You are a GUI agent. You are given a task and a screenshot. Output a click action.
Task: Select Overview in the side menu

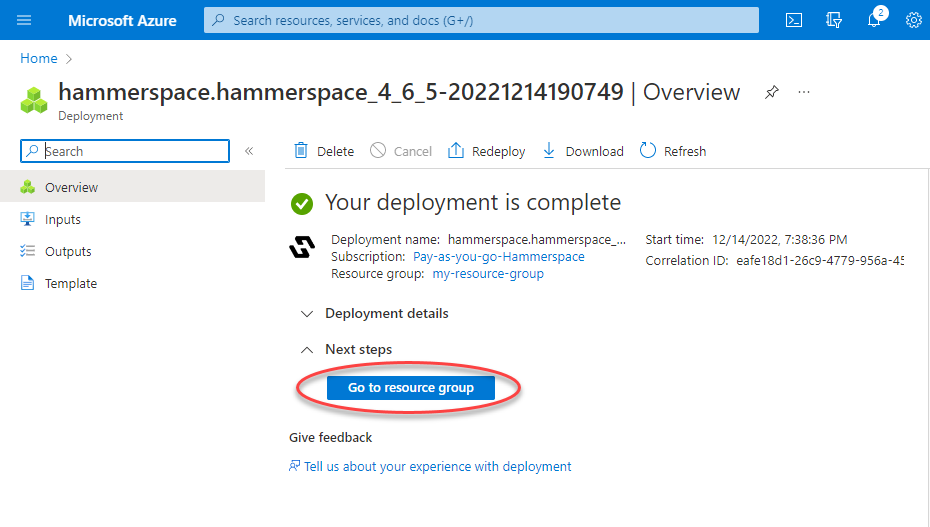tap(132, 187)
